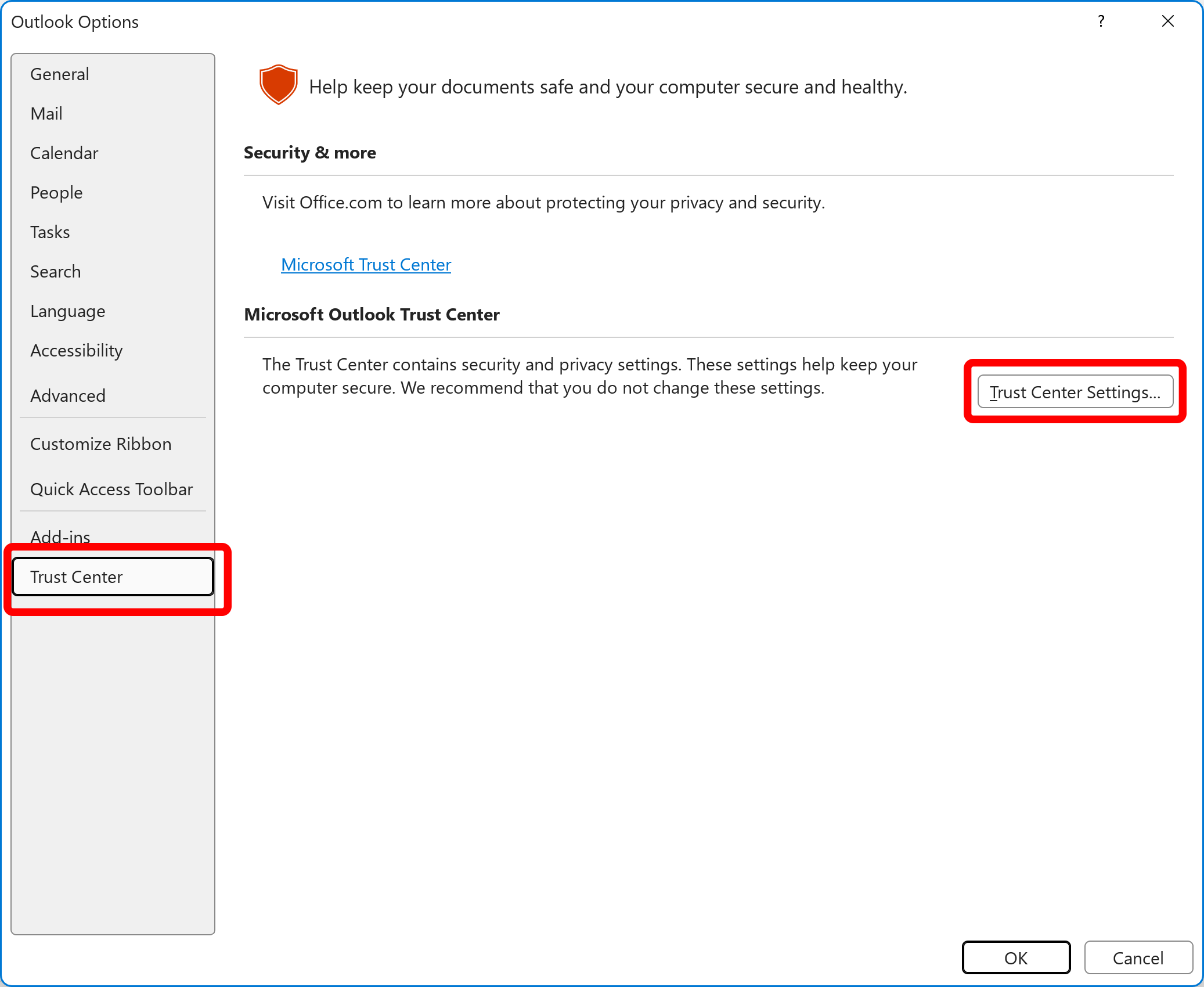Screen dimensions: 1204x987
Task: Select the Mail category
Action: (x=113, y=114)
